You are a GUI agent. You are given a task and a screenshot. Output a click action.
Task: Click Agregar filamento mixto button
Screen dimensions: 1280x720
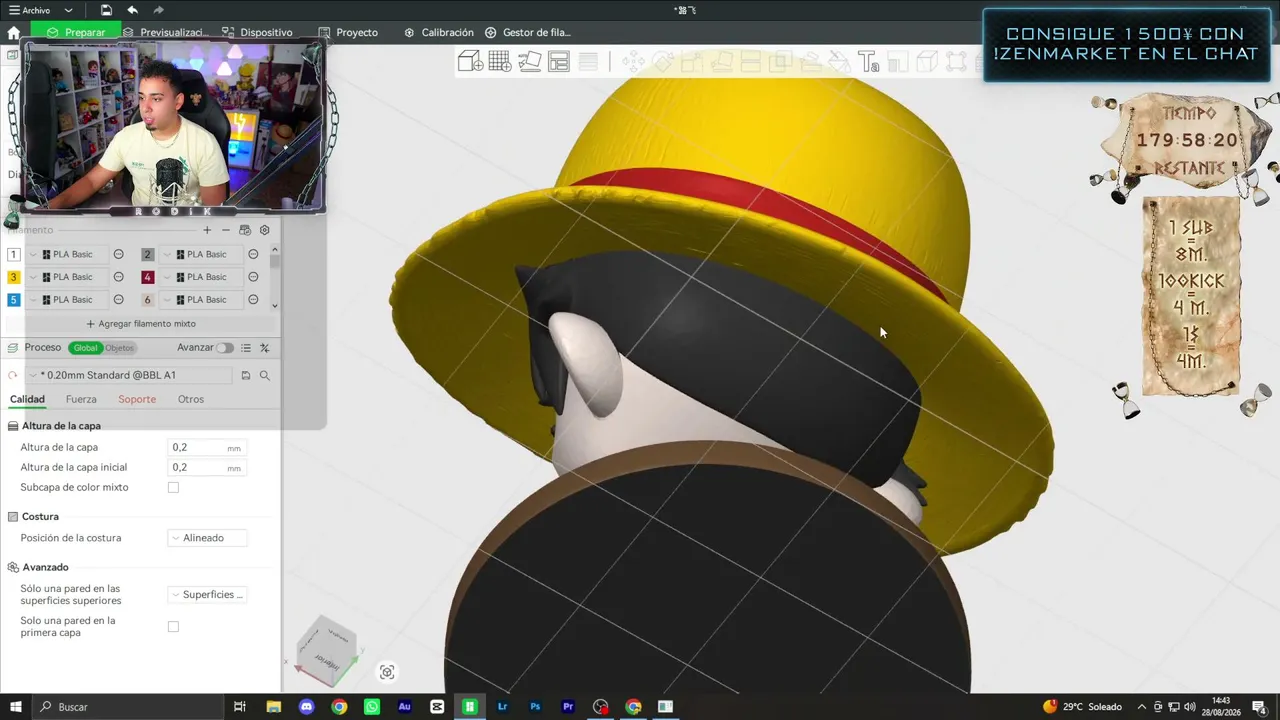pos(141,324)
